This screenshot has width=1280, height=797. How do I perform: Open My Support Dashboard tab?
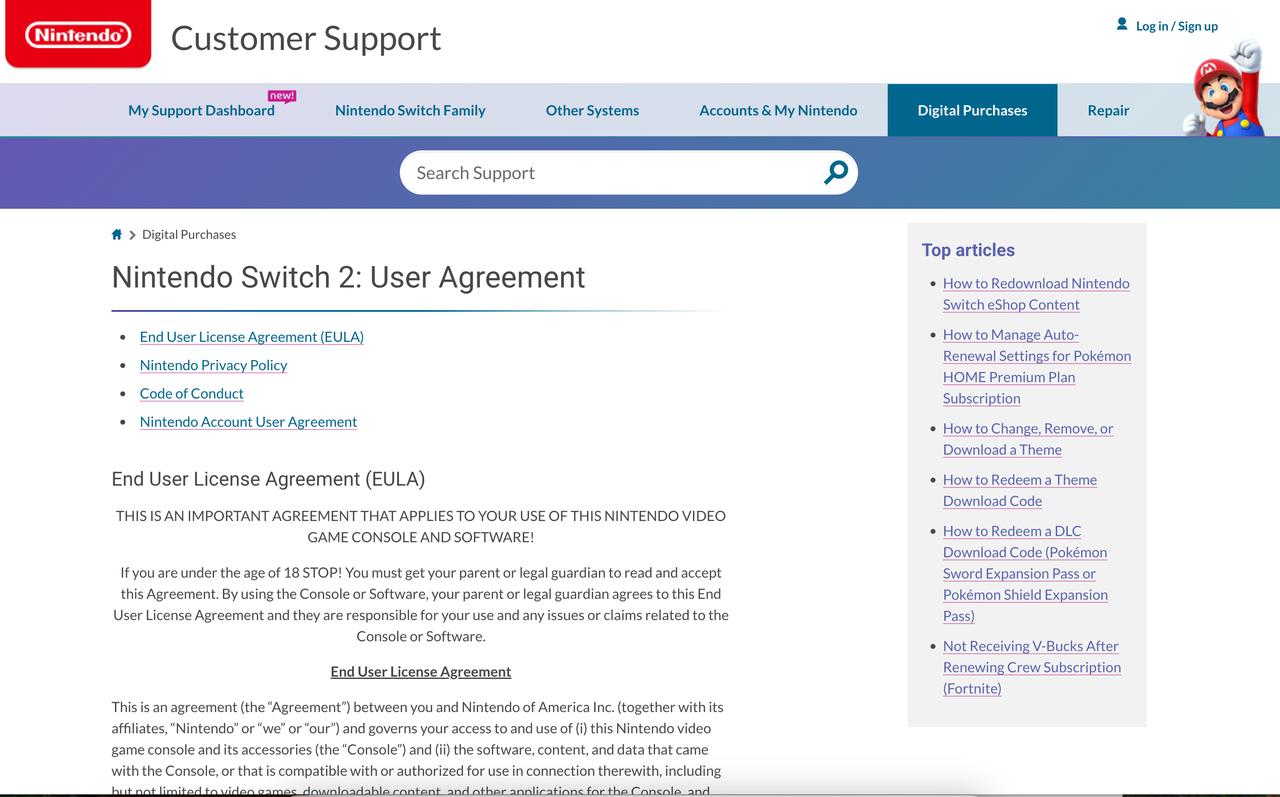(201, 110)
